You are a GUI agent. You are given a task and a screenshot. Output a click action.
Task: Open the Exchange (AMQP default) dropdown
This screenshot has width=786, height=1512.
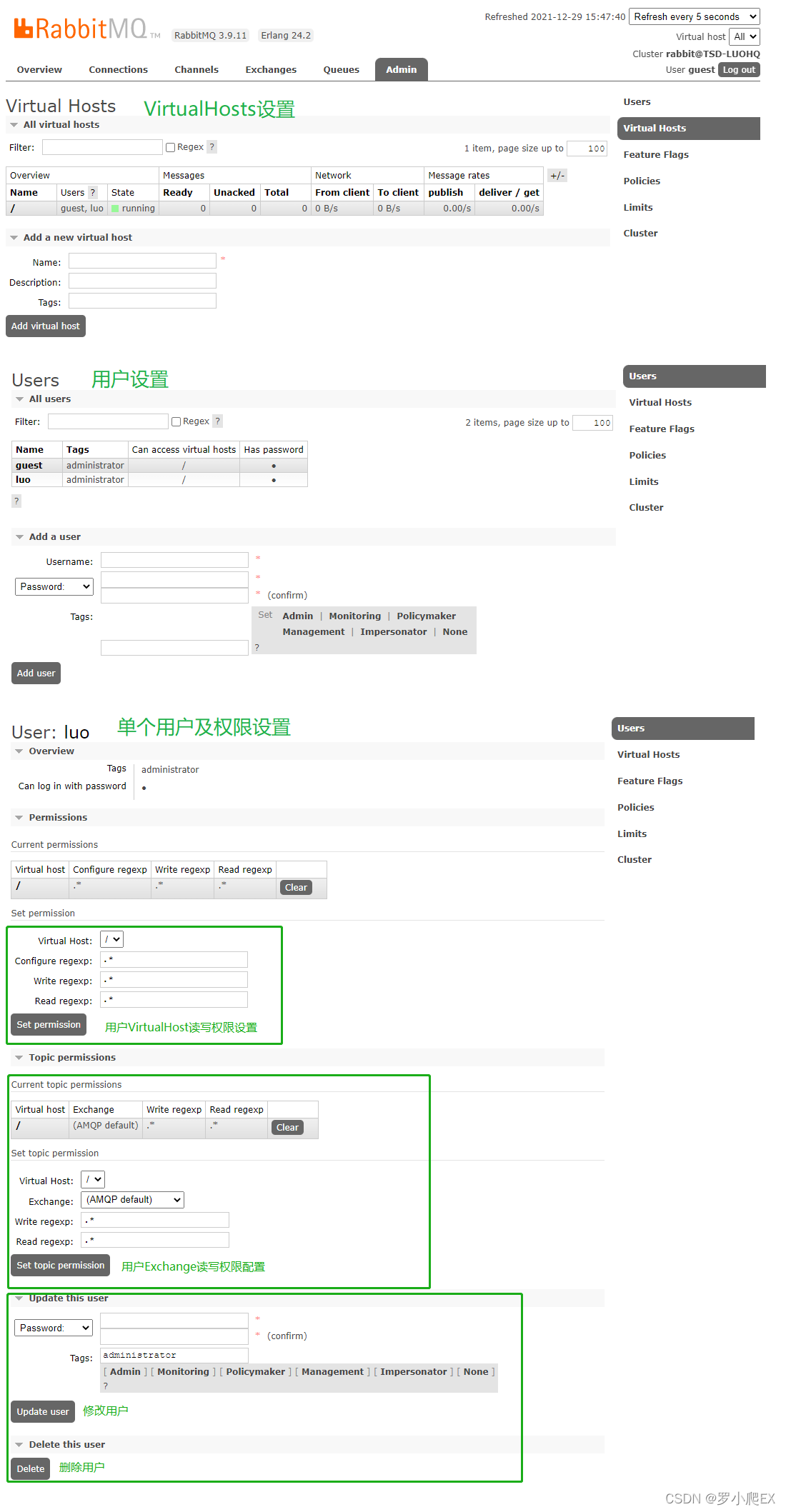point(133,1199)
